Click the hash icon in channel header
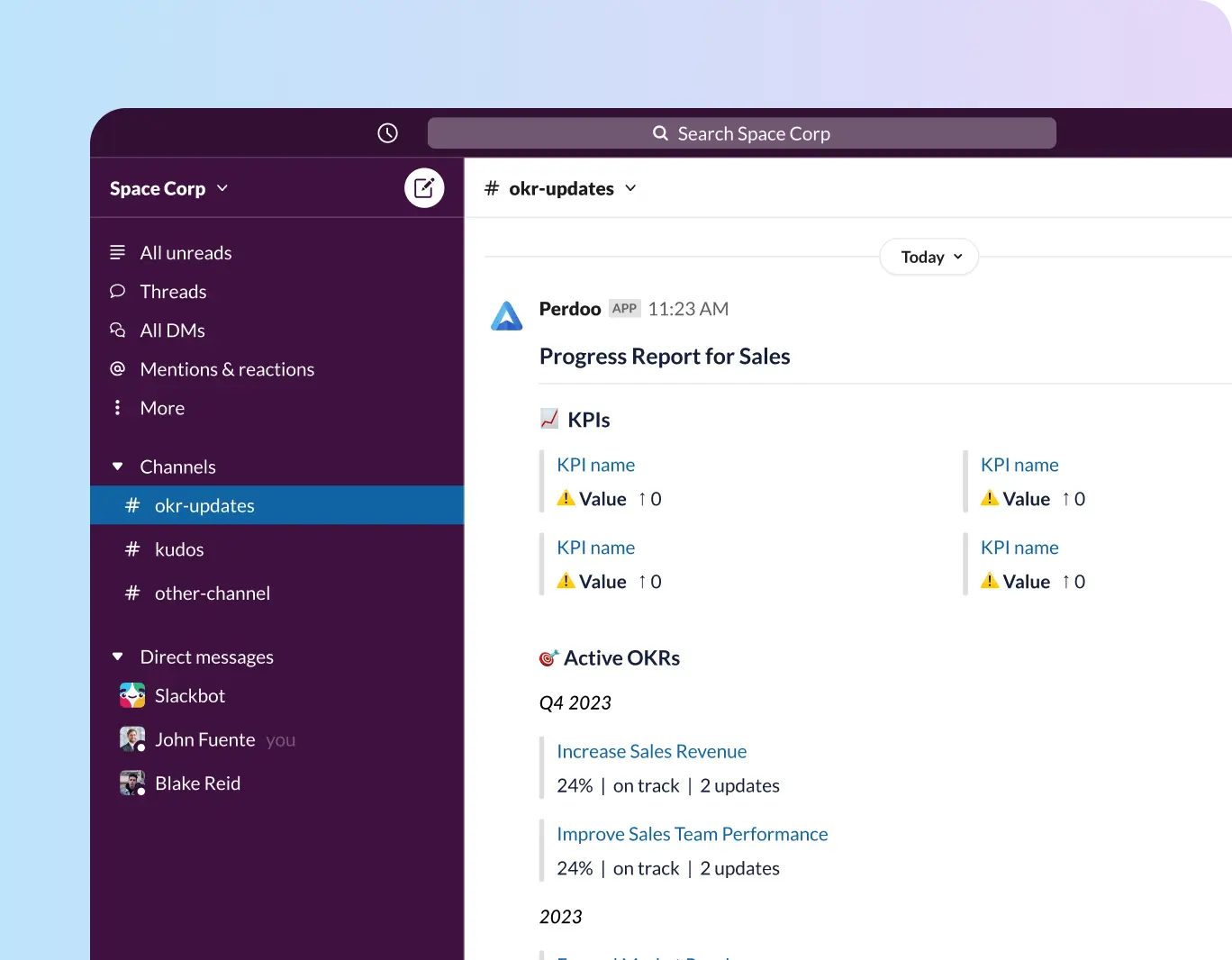The height and width of the screenshot is (960, 1232). point(492,188)
